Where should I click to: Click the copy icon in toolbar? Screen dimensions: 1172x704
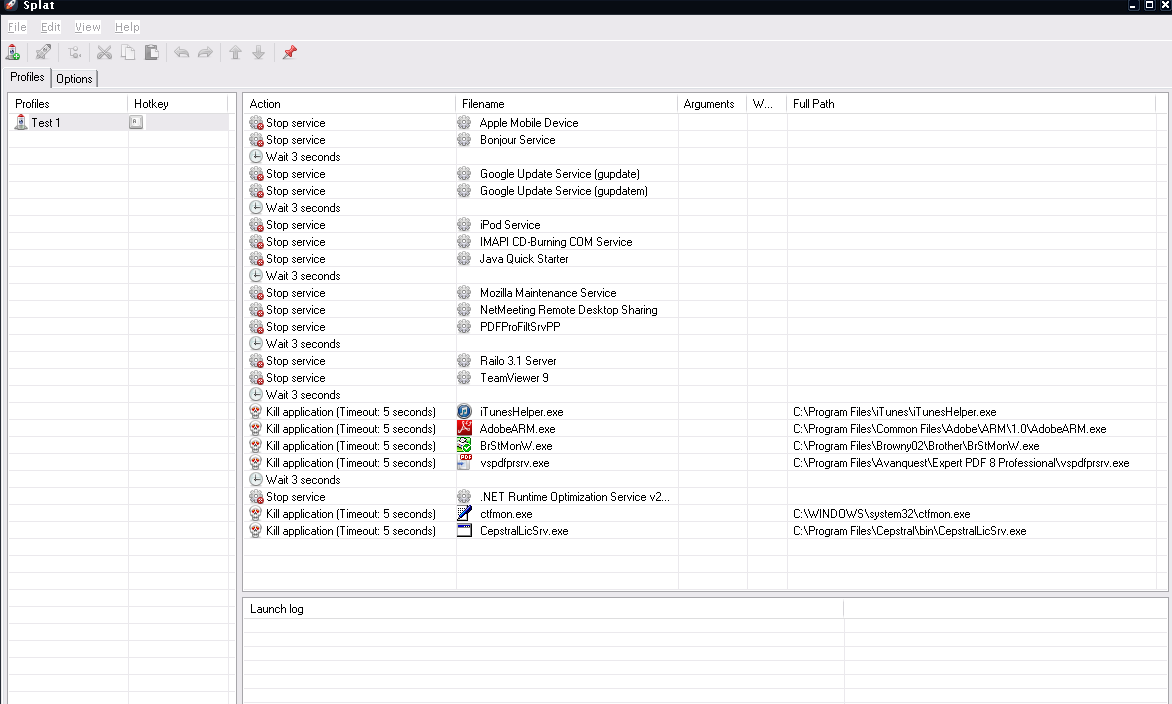pyautogui.click(x=128, y=53)
